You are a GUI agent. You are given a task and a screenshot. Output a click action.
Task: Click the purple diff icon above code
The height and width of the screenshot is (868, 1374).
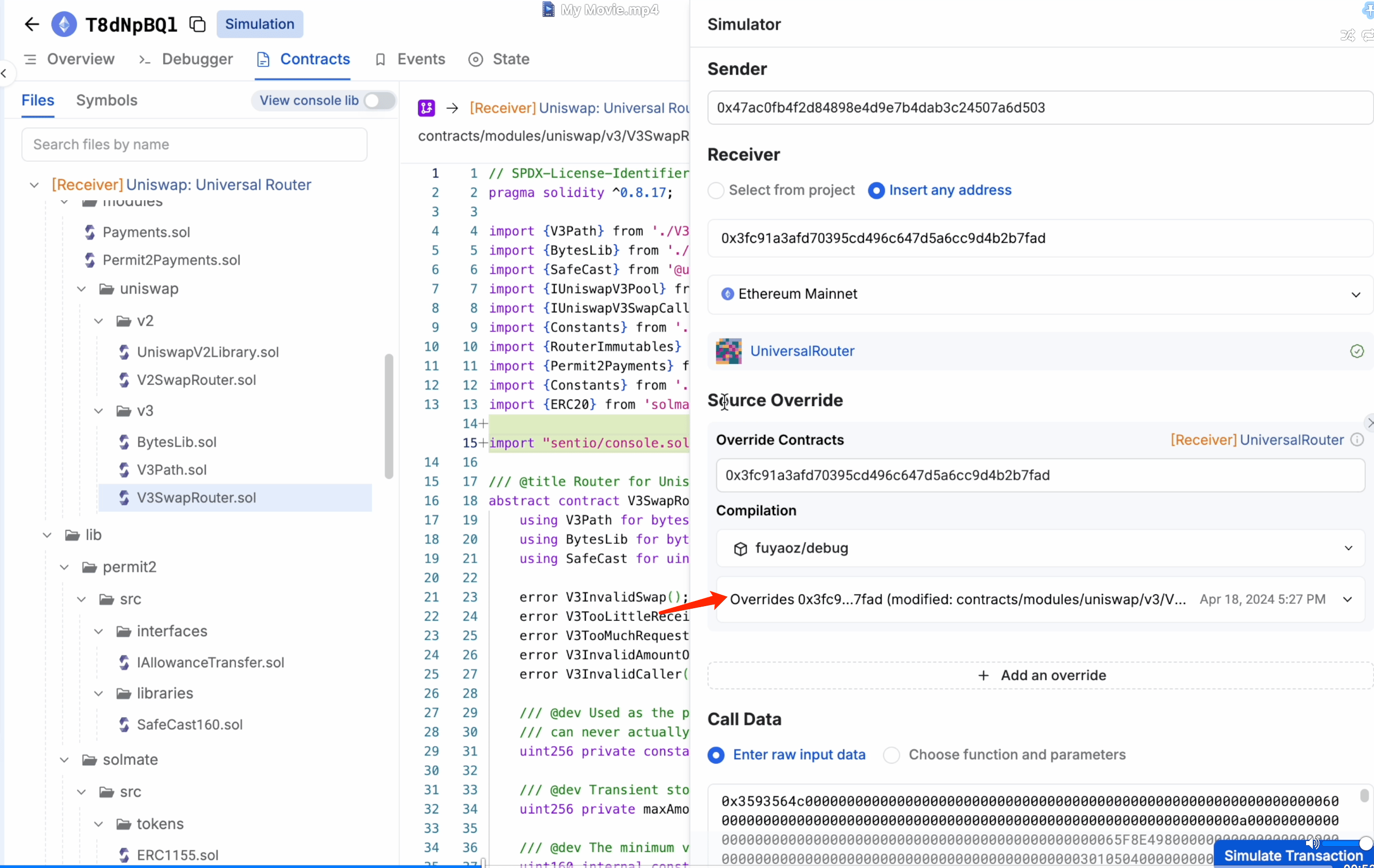[x=426, y=108]
